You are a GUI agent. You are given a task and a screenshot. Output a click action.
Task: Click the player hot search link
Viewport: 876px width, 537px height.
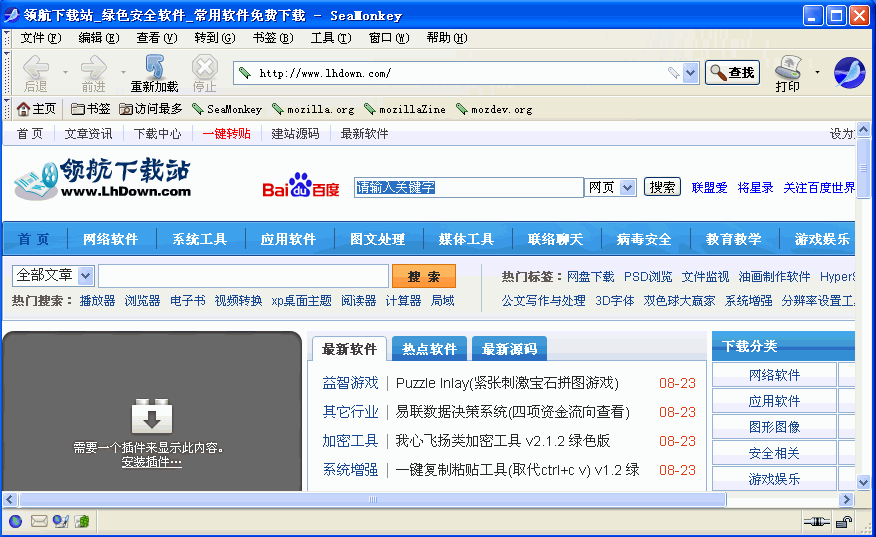[x=97, y=301]
